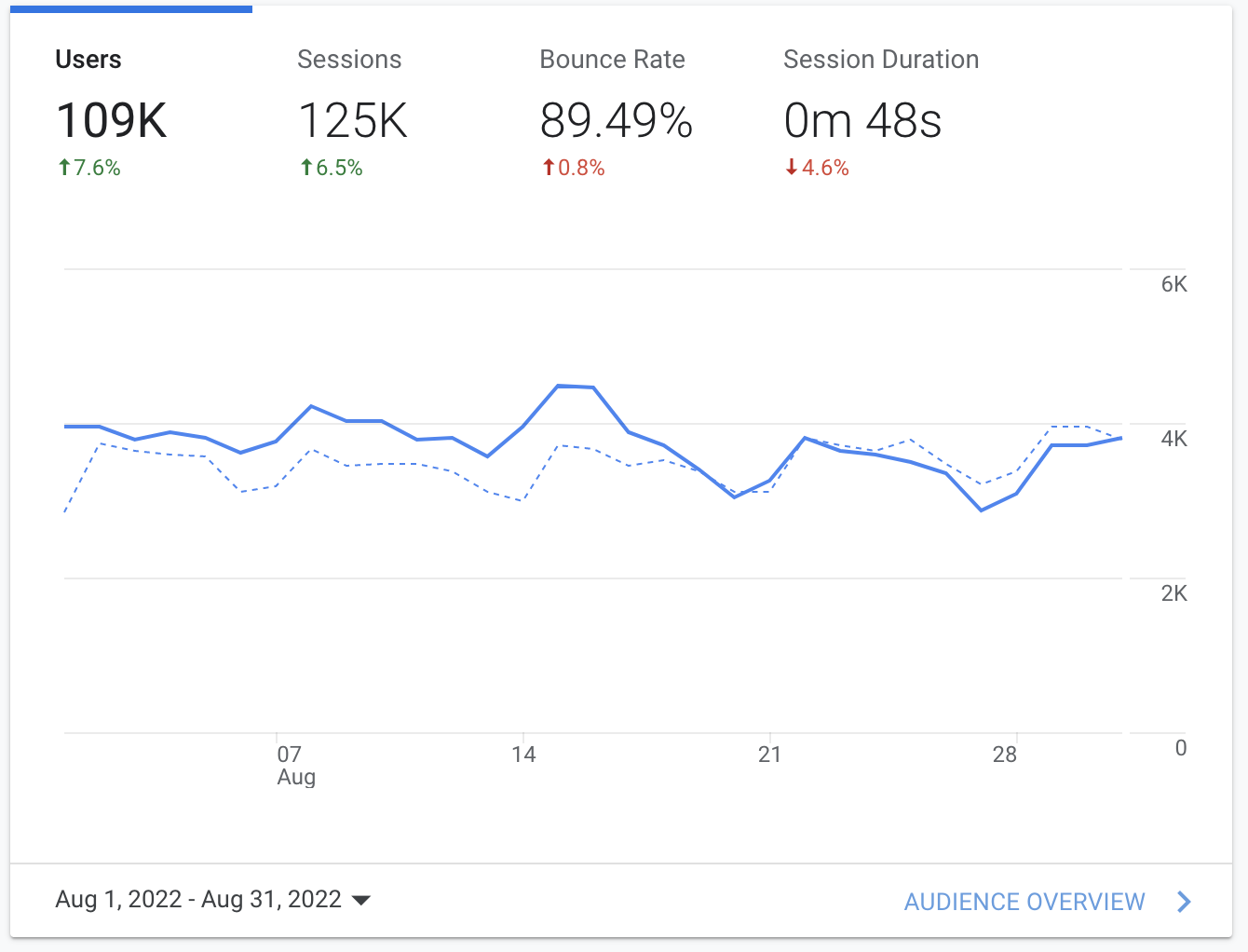Screen dimensions: 1248x952
Task: Click the 4K y-axis label
Action: tap(1174, 439)
